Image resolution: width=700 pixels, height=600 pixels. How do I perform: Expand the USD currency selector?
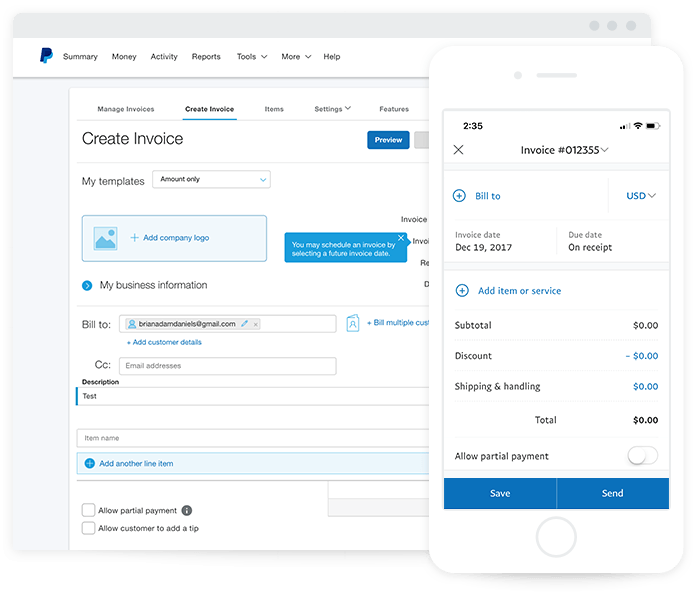[x=641, y=196]
